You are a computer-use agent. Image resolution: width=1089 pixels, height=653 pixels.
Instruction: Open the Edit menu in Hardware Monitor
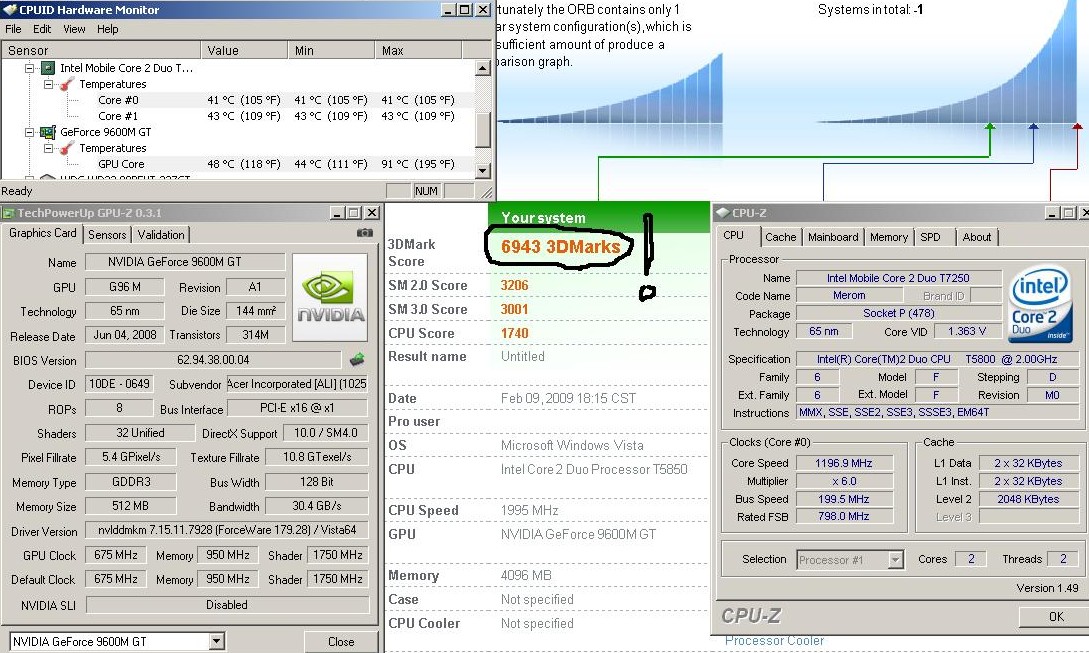pyautogui.click(x=42, y=29)
